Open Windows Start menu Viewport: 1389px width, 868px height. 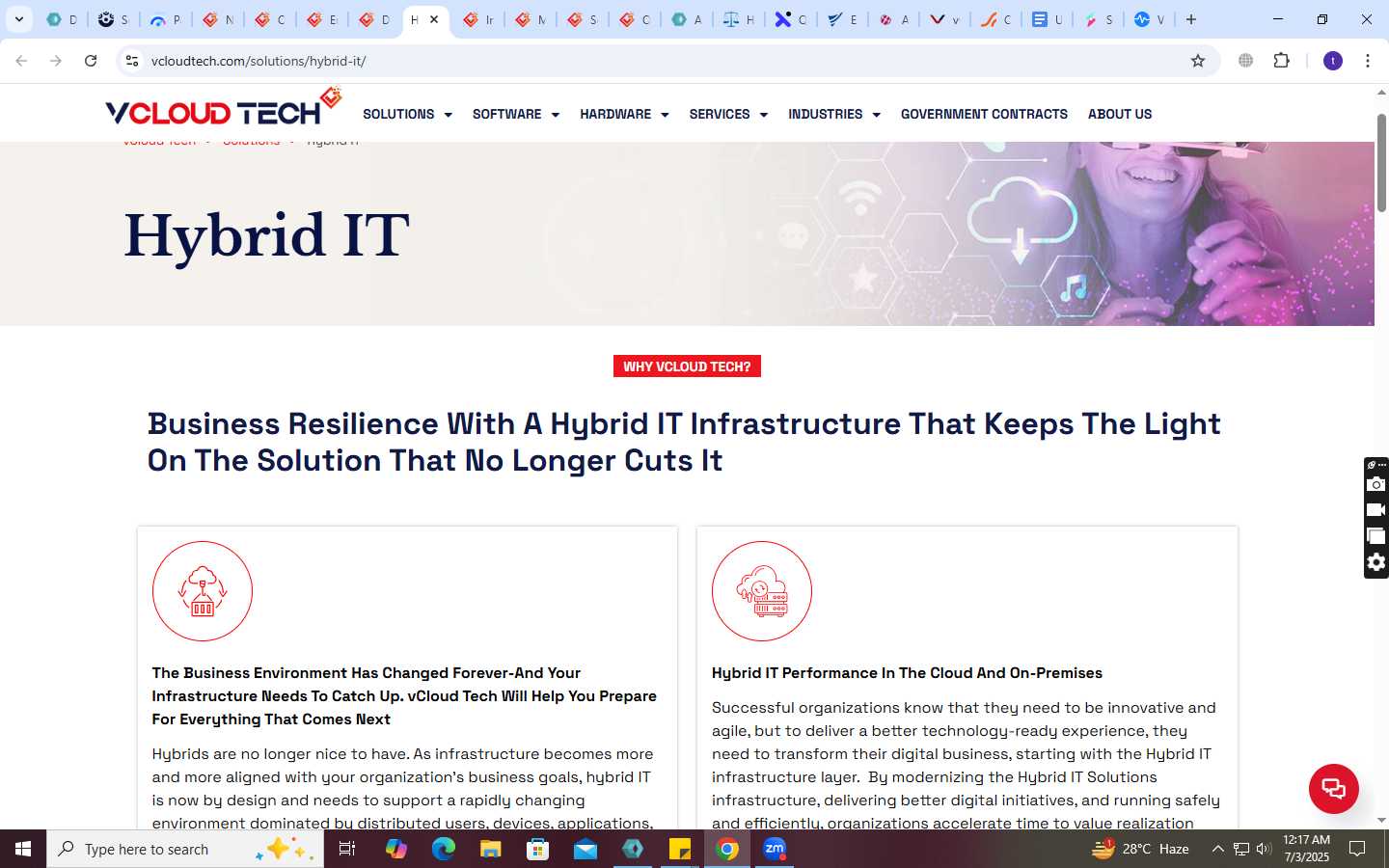pos(23,849)
